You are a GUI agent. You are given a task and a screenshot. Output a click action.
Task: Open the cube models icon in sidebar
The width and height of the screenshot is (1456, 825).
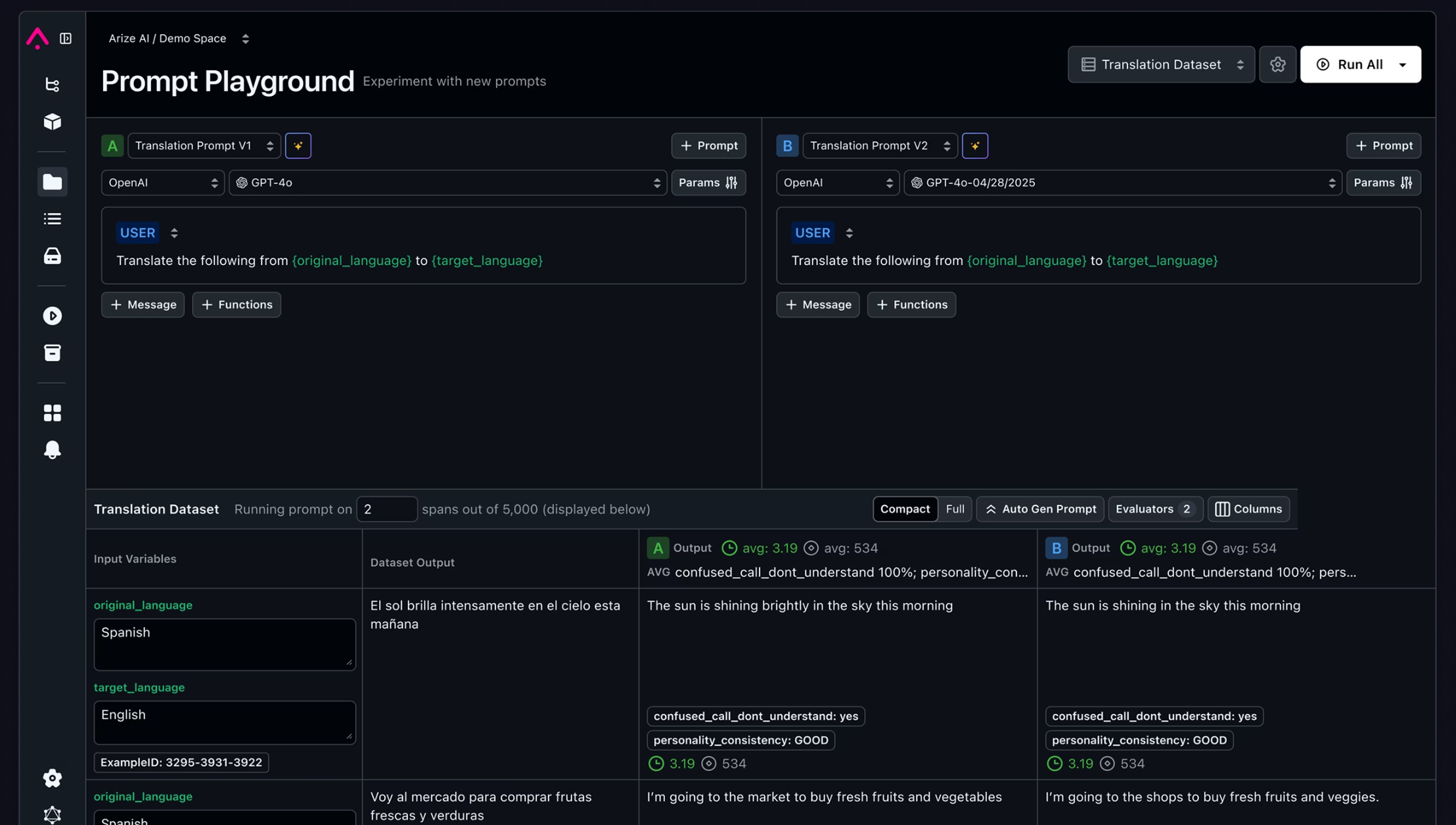point(53,122)
